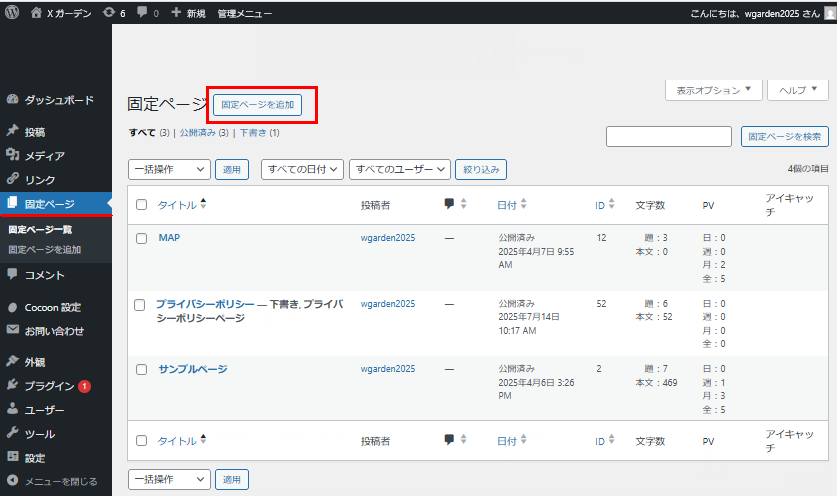Go to プラグイン in the sidebar
The height and width of the screenshot is (496, 837).
click(x=49, y=386)
